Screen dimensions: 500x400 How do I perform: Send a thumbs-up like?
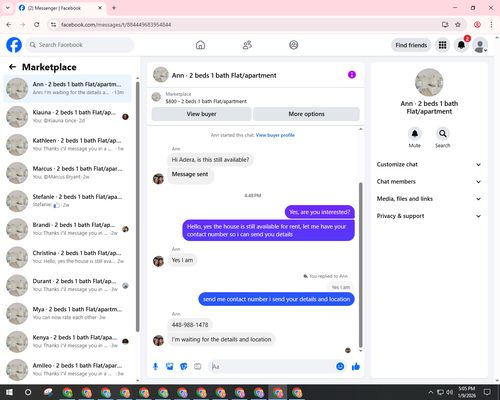(356, 367)
